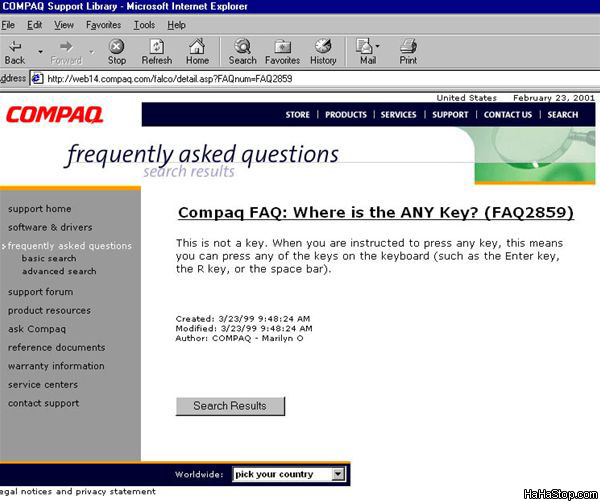Show browsing History icon
This screenshot has width=600, height=502.
pos(323,46)
